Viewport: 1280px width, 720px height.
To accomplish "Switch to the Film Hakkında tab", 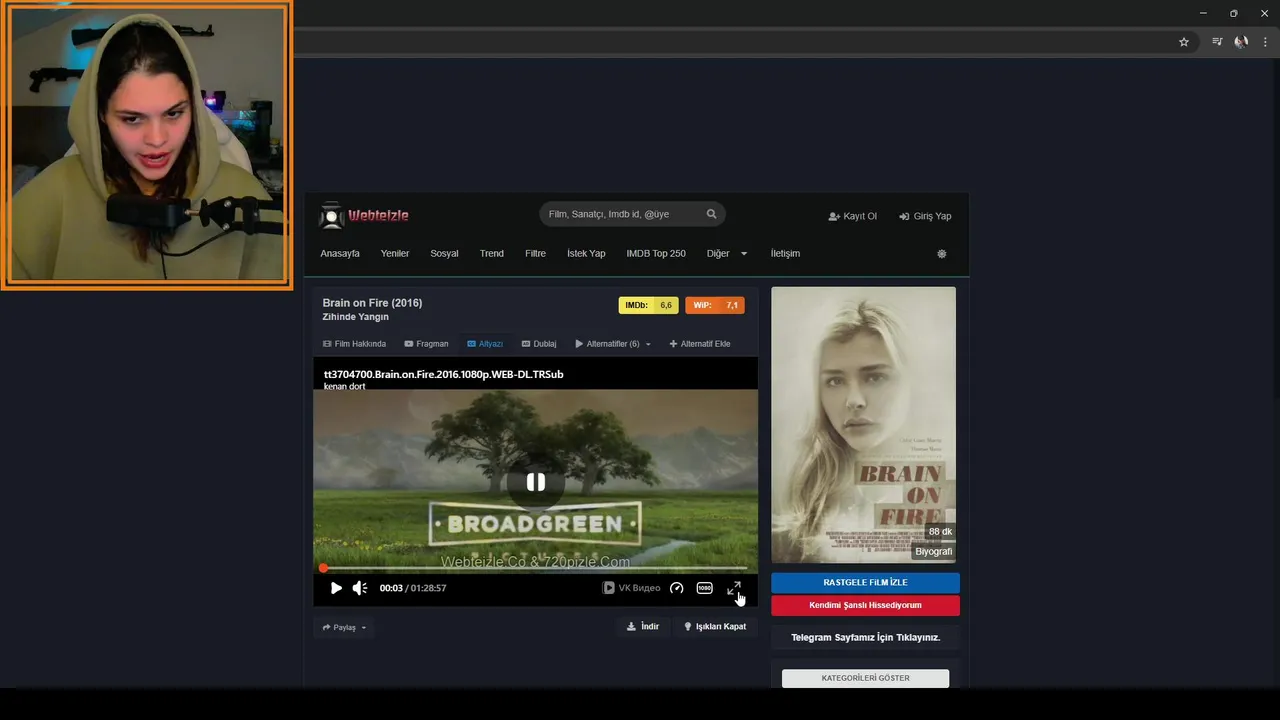I will [354, 344].
